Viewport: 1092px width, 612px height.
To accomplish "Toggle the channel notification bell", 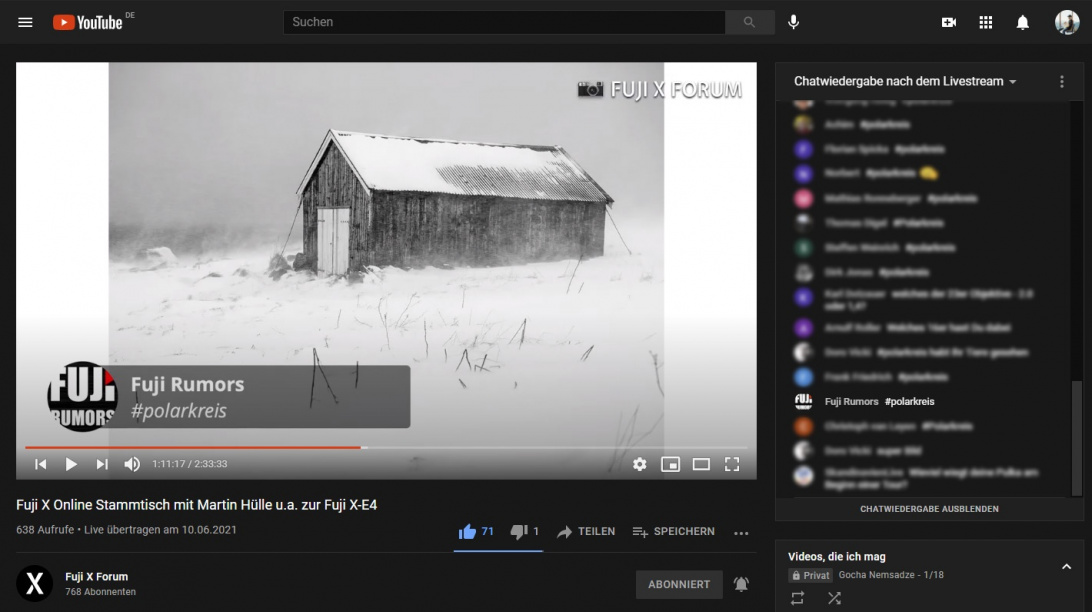I will pos(741,584).
